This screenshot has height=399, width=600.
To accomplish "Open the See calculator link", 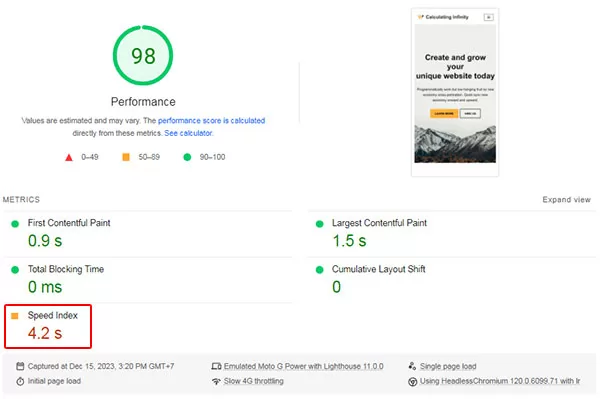I will pyautogui.click(x=188, y=133).
